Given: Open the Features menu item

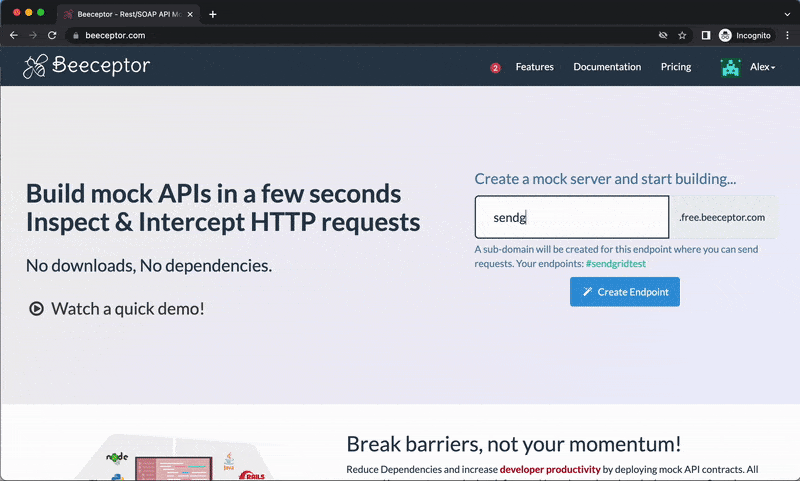Looking at the screenshot, I should [x=534, y=67].
